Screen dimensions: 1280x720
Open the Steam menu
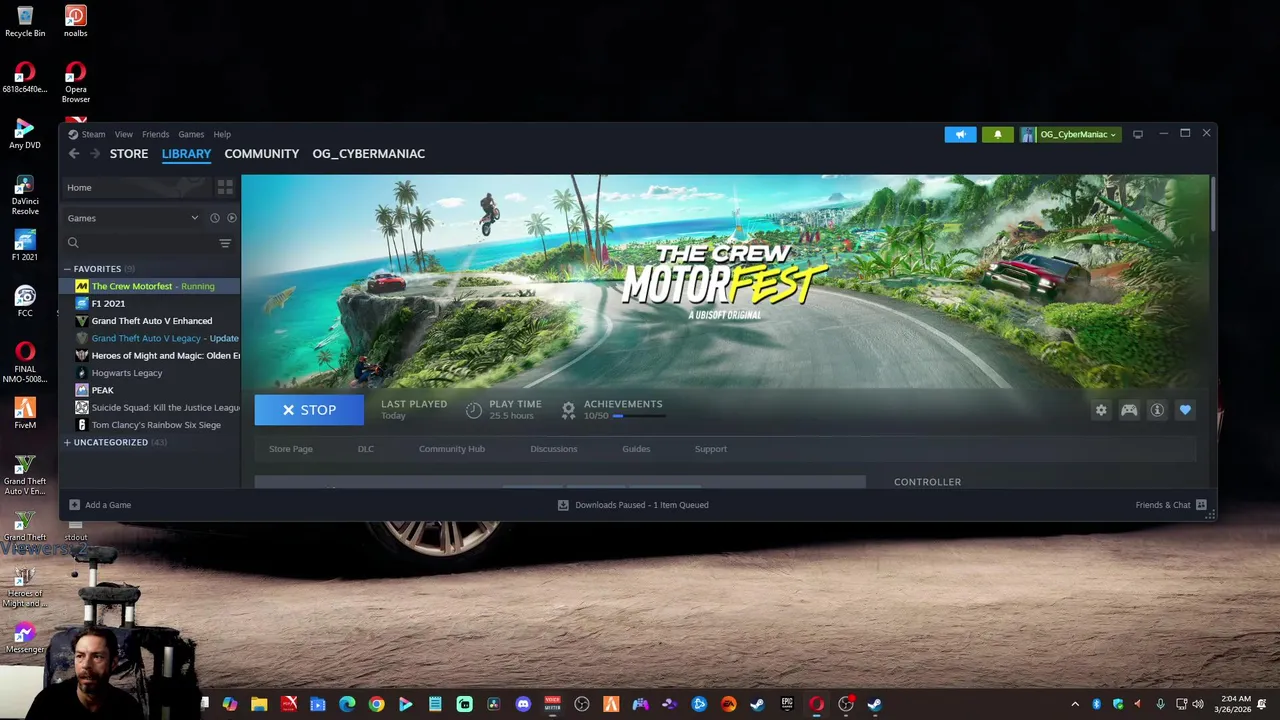(x=93, y=134)
